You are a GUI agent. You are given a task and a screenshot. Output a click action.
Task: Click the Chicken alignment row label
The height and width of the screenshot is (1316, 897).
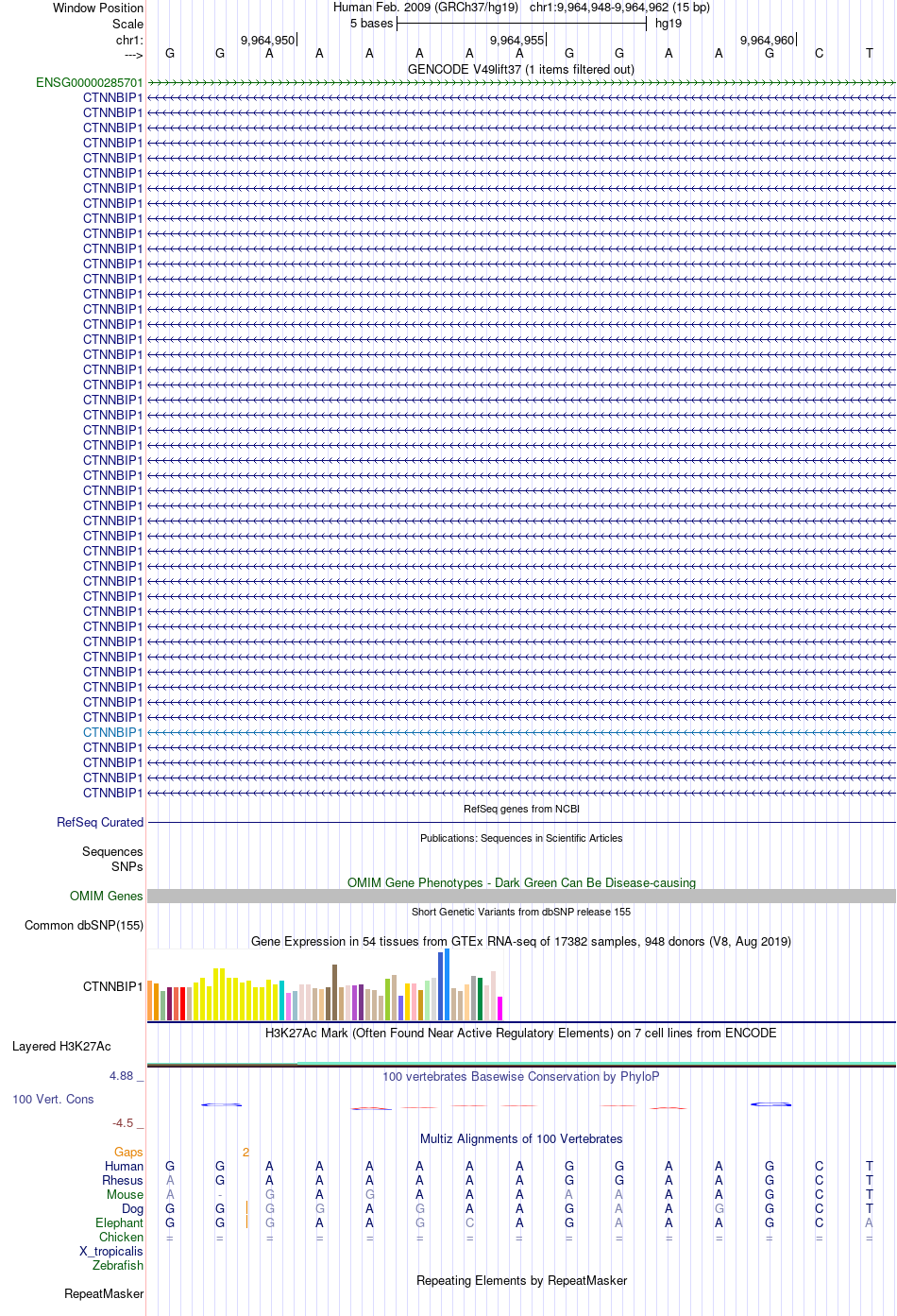[121, 1237]
